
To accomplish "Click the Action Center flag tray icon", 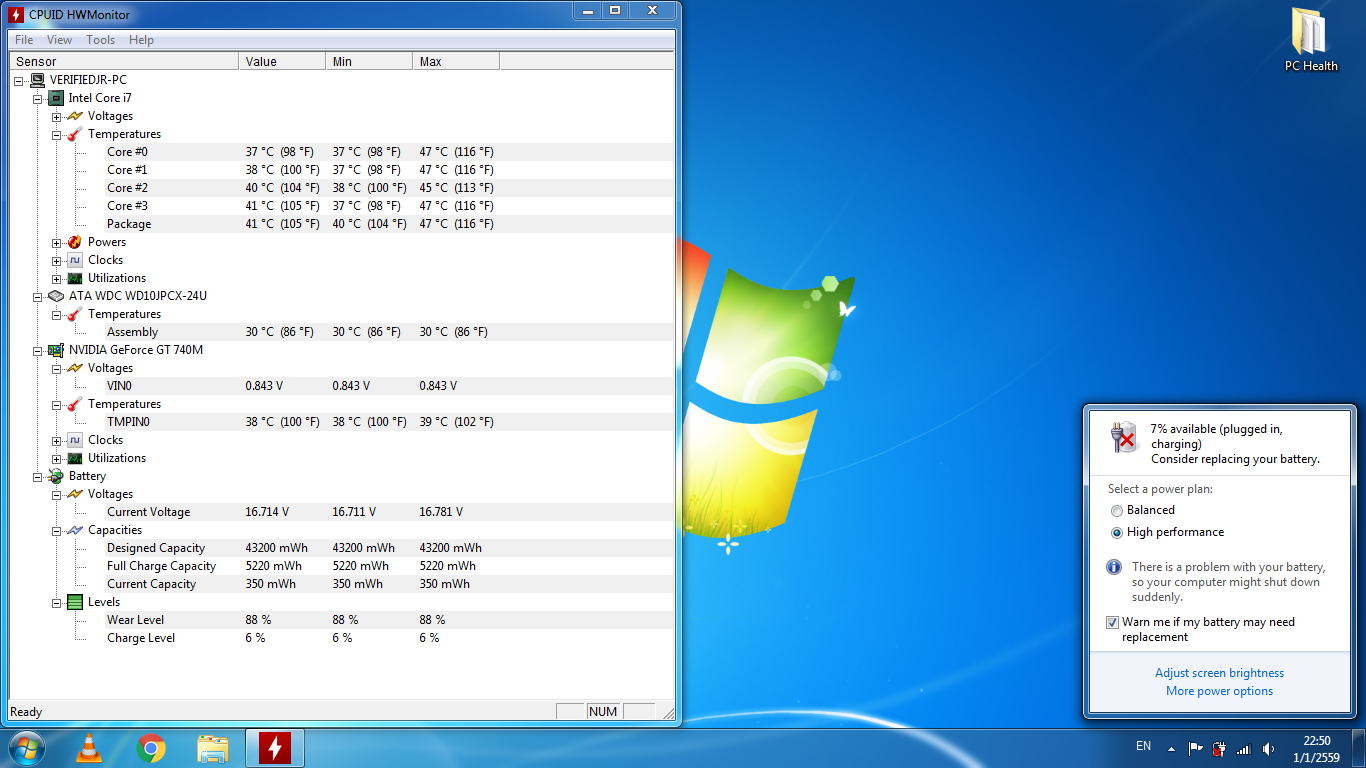I will (1195, 748).
